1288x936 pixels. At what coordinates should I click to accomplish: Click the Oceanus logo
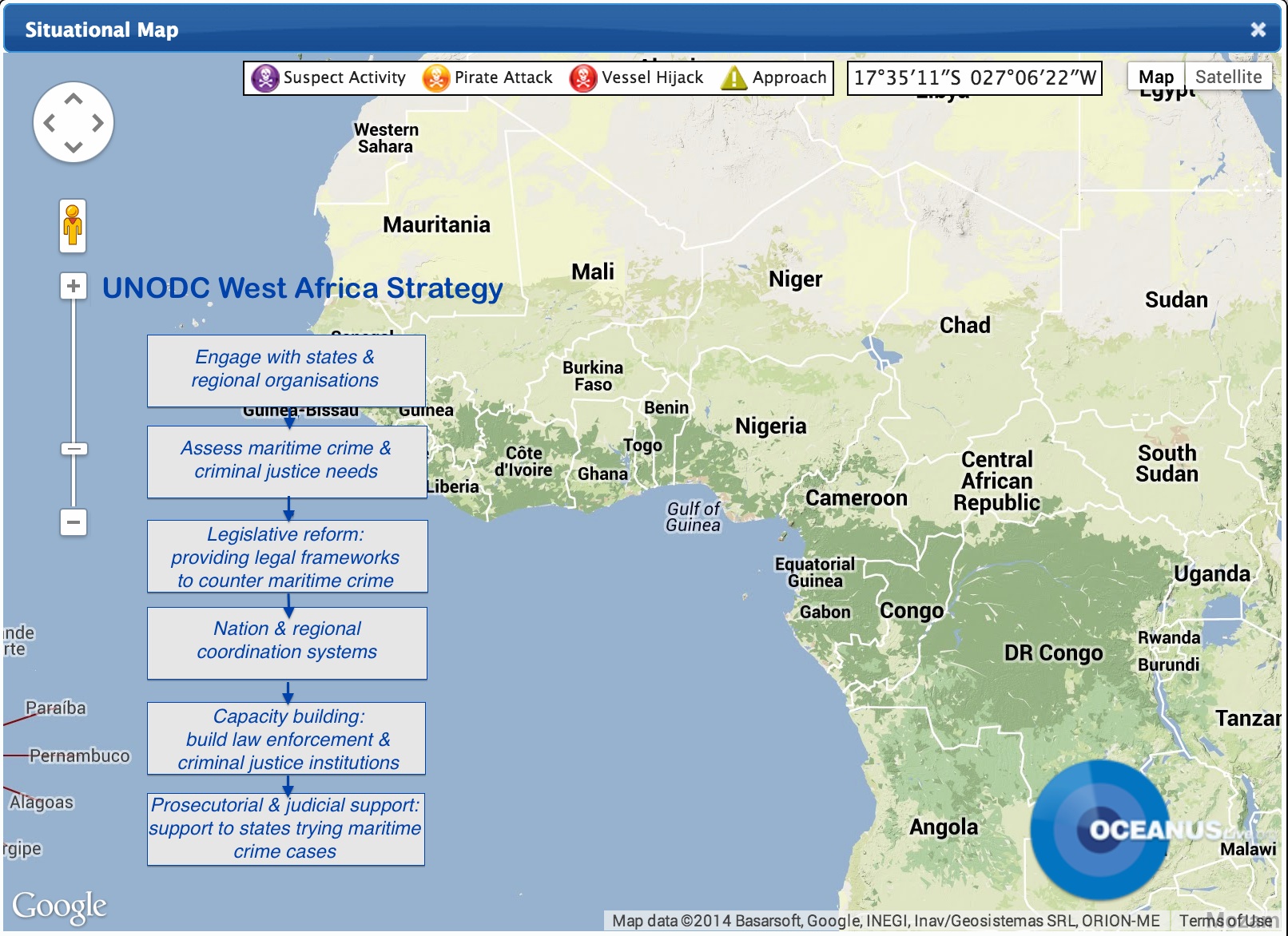(x=1103, y=831)
